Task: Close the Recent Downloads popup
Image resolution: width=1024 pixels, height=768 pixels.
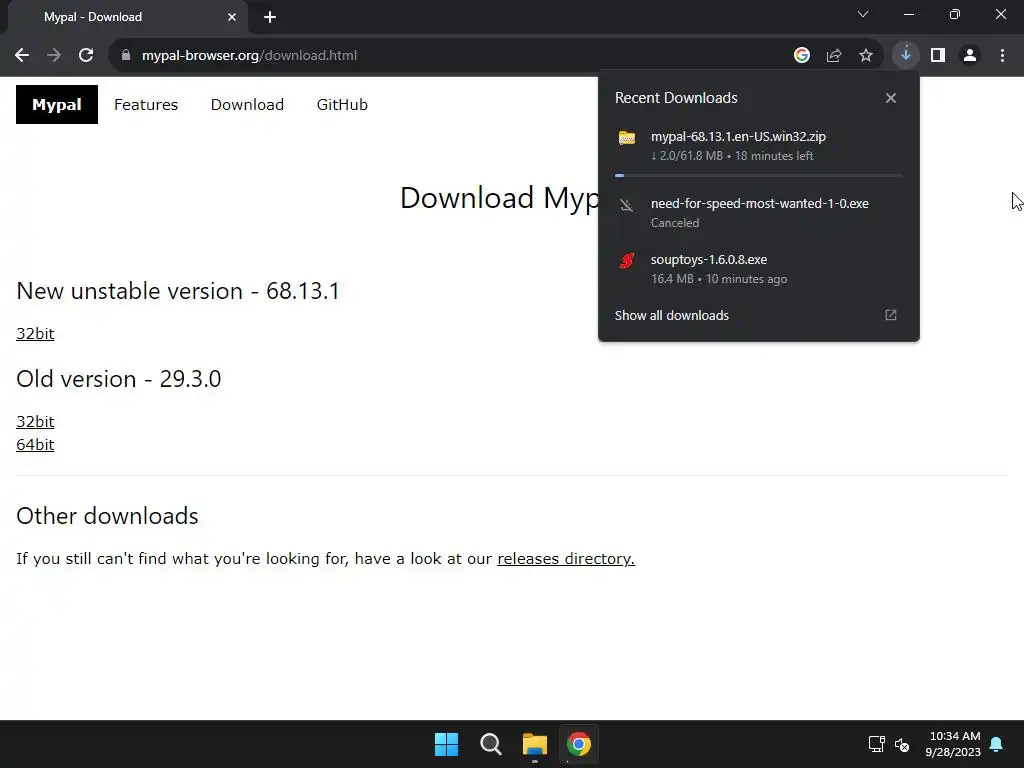Action: (891, 98)
